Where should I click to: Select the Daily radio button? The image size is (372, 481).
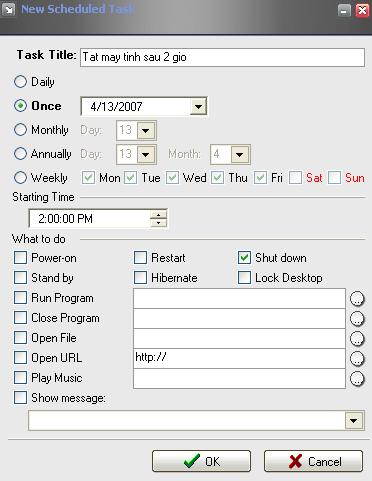tap(20, 82)
